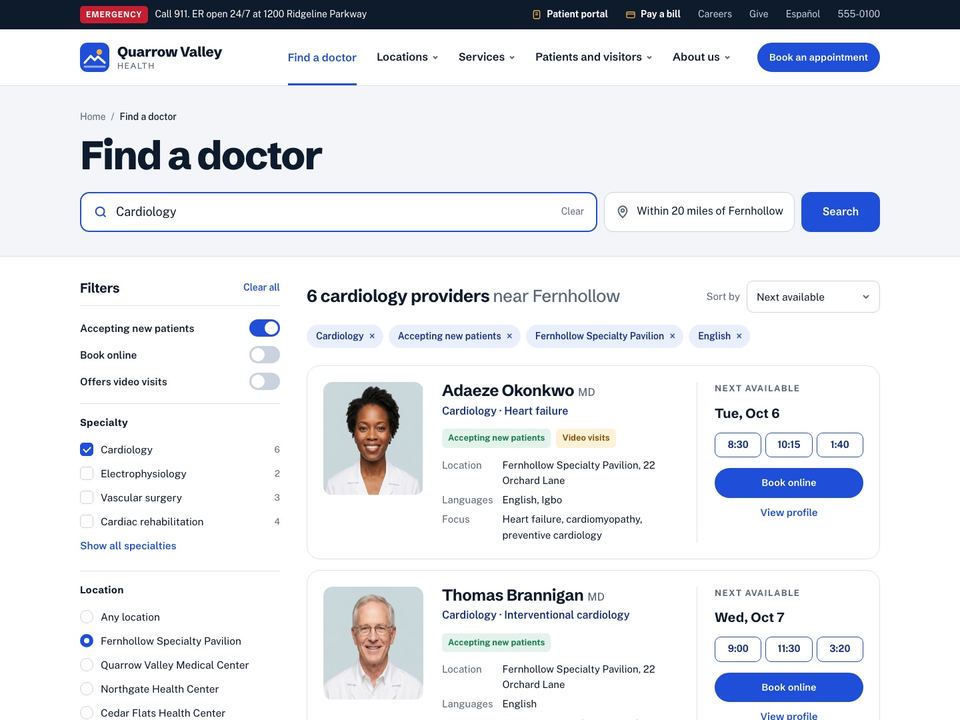Pick the 9:00 slot on Wed, Oct 7
The width and height of the screenshot is (960, 720).
(x=738, y=649)
